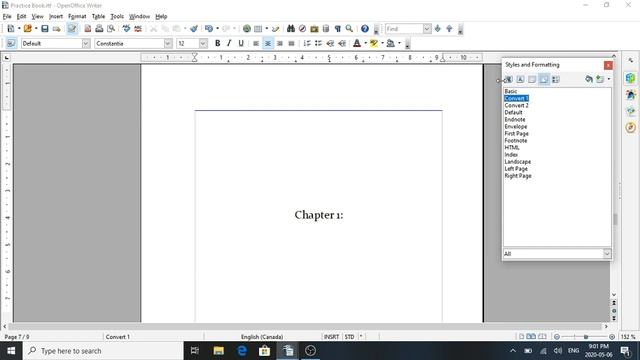
Task: Click the Undo icon
Action: 209,29
